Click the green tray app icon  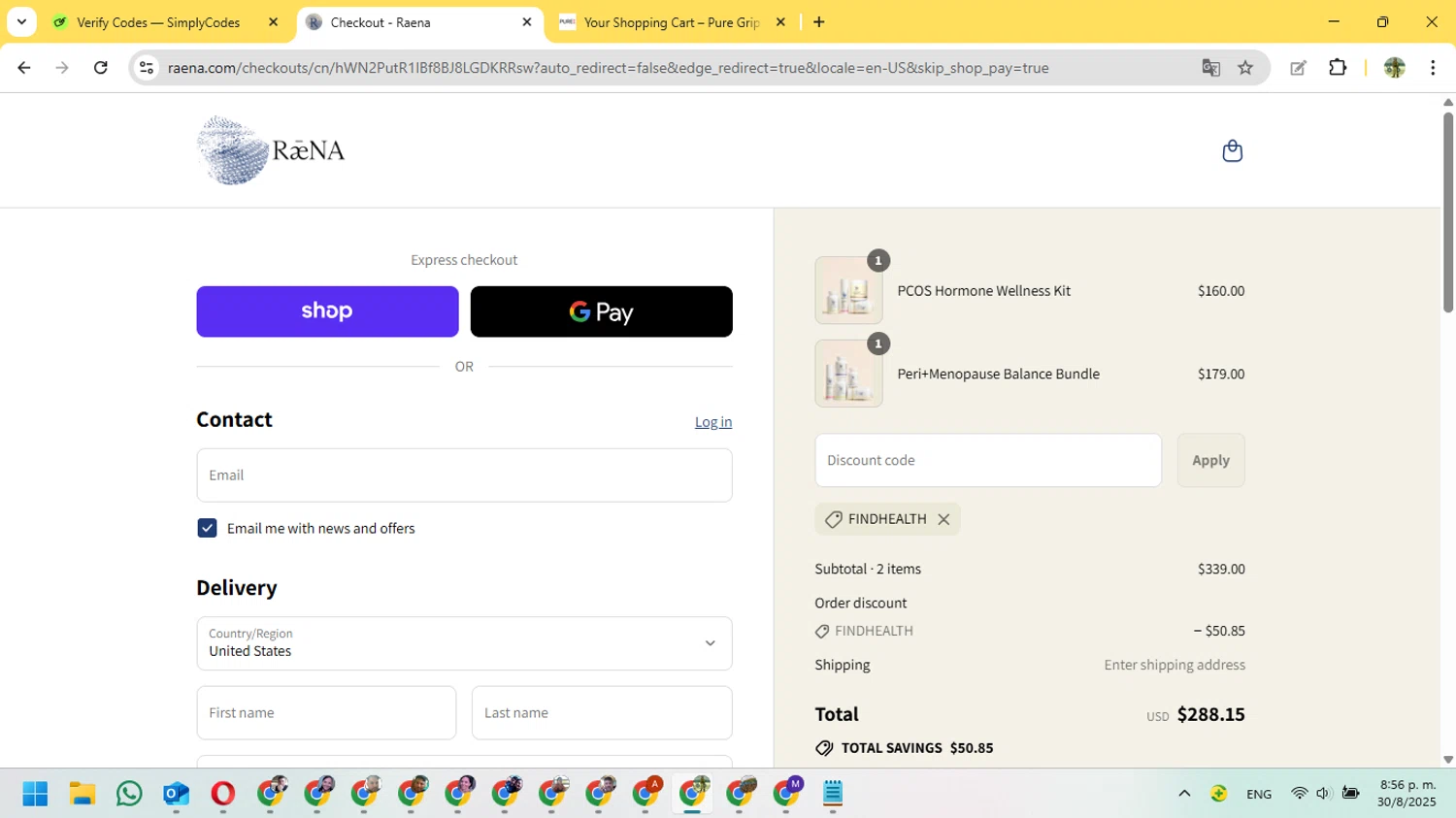[x=1218, y=794]
